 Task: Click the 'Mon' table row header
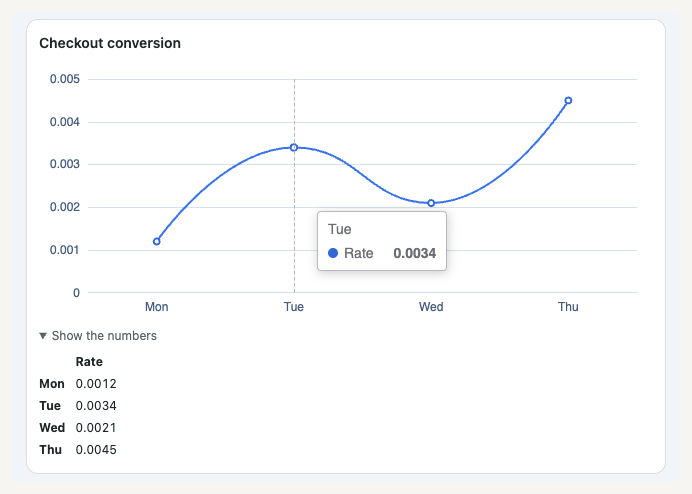(52, 384)
